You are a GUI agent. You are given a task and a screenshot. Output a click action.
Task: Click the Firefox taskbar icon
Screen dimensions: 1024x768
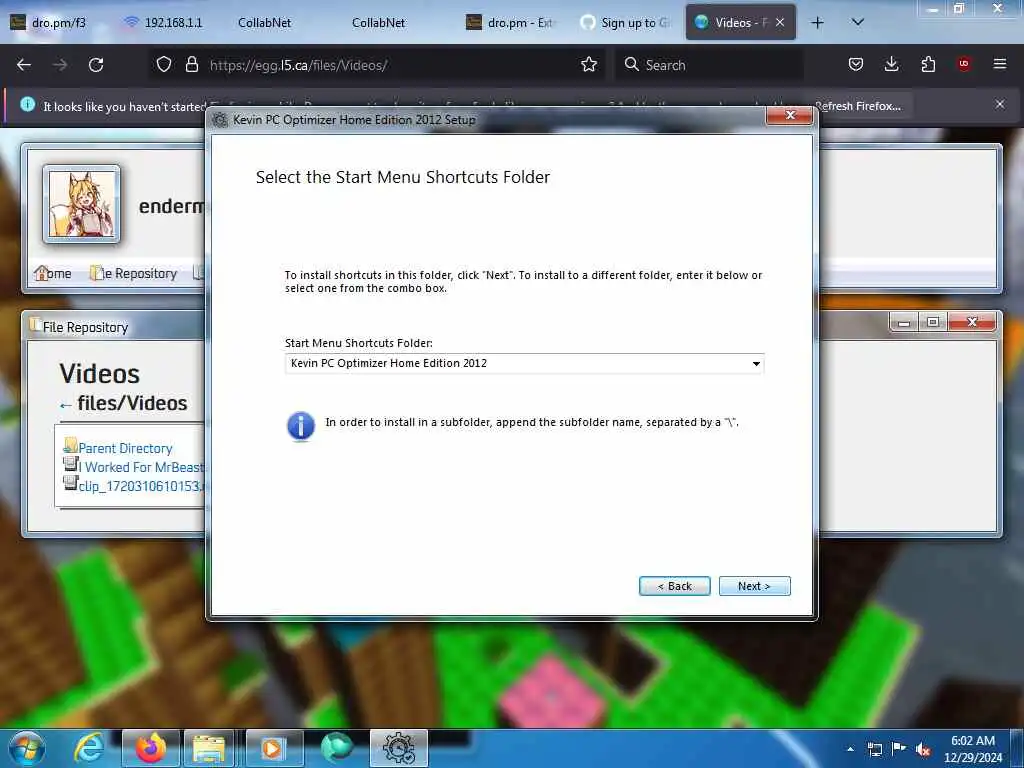pyautogui.click(x=150, y=748)
